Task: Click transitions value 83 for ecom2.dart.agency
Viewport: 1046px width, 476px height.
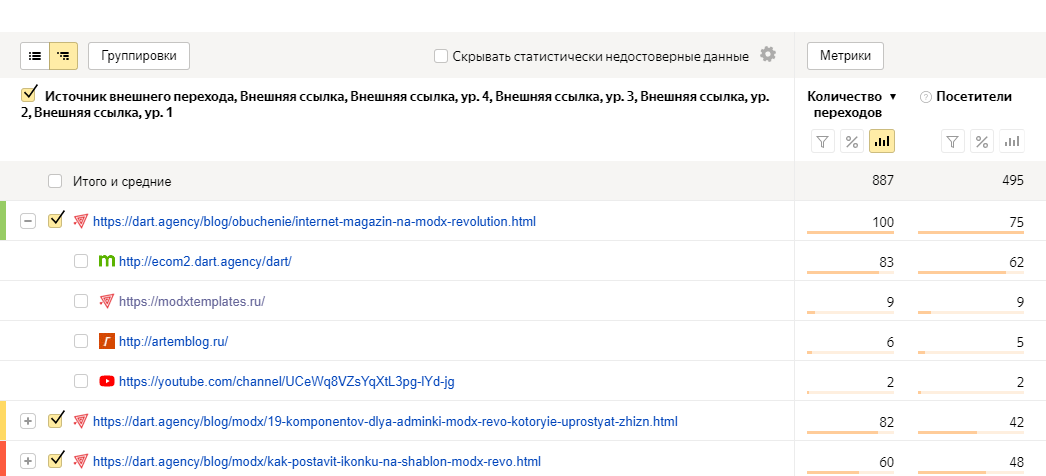Action: [x=885, y=262]
